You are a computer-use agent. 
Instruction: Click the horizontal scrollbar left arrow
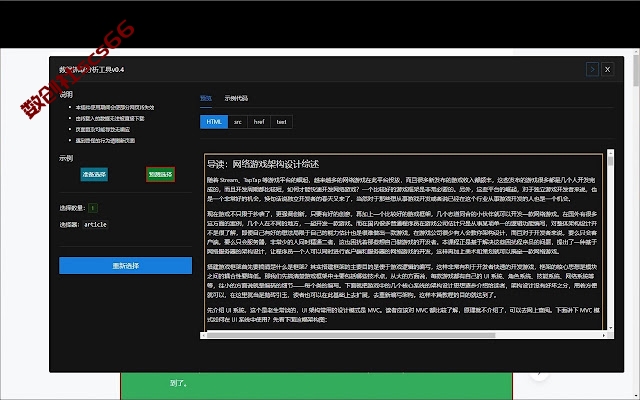click(x=203, y=335)
